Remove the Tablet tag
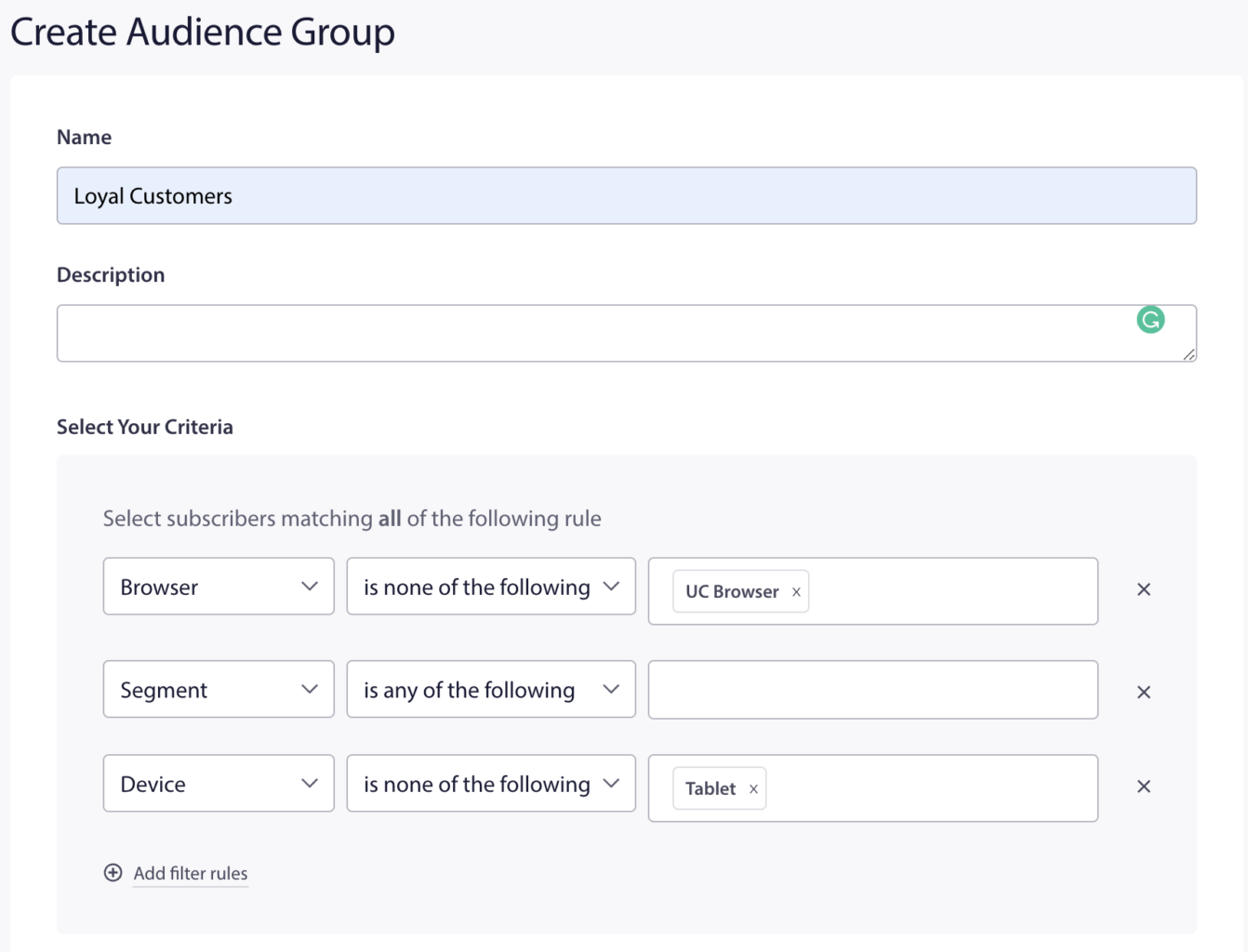Image resolution: width=1248 pixels, height=952 pixels. click(753, 789)
